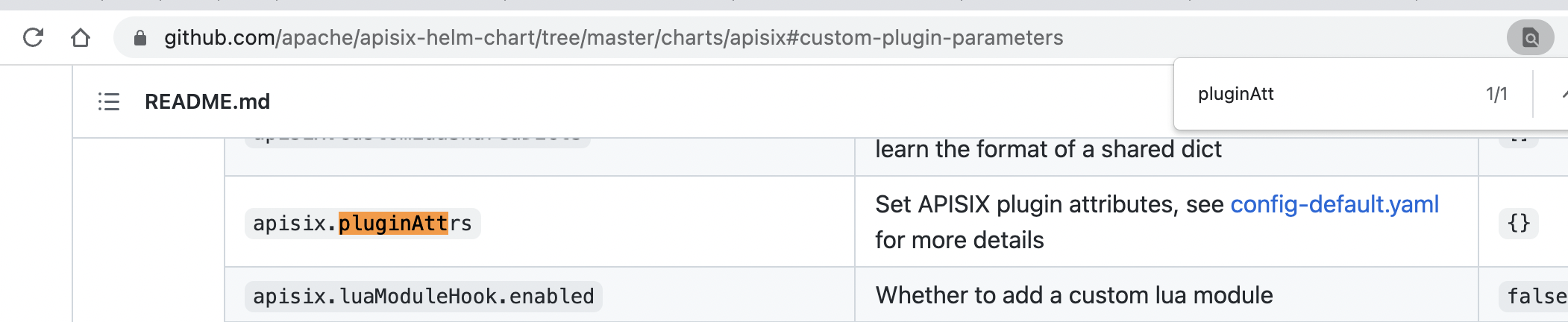Focus the github.com address bar URL
The height and width of the screenshot is (322, 1568).
click(x=613, y=38)
